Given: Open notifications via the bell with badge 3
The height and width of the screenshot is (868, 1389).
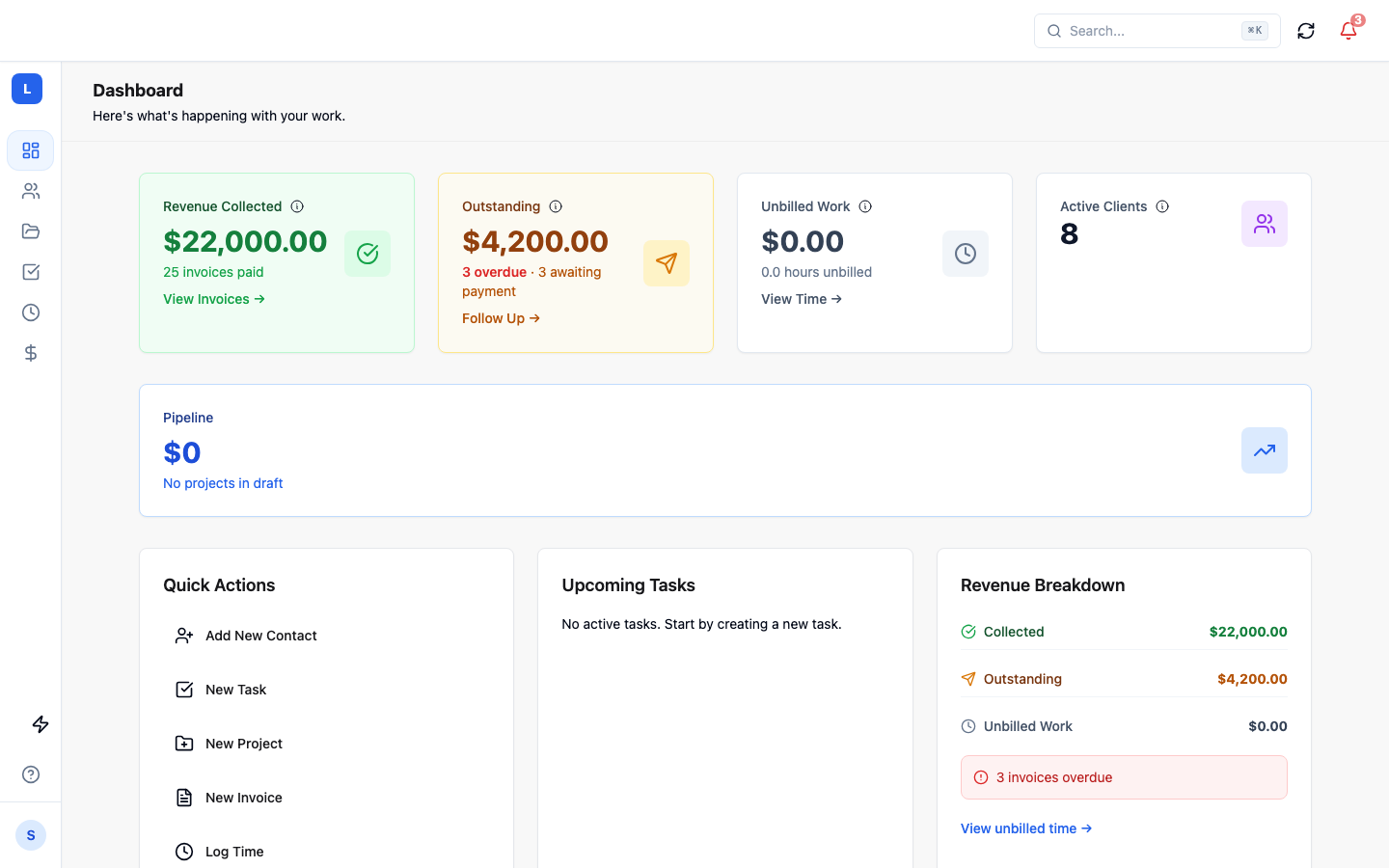Looking at the screenshot, I should click(x=1348, y=30).
